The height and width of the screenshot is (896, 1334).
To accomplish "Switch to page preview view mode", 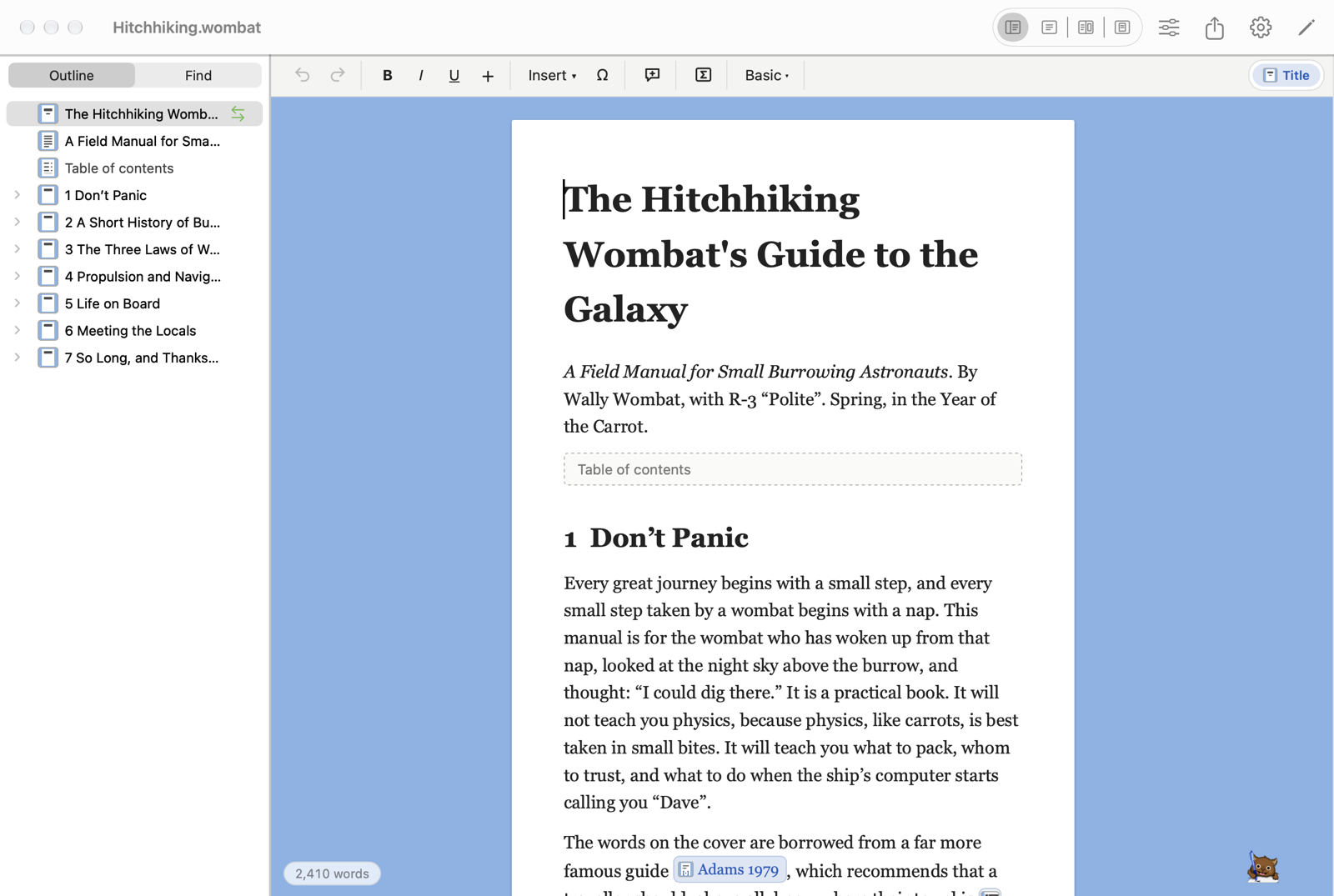I will coord(1122,28).
